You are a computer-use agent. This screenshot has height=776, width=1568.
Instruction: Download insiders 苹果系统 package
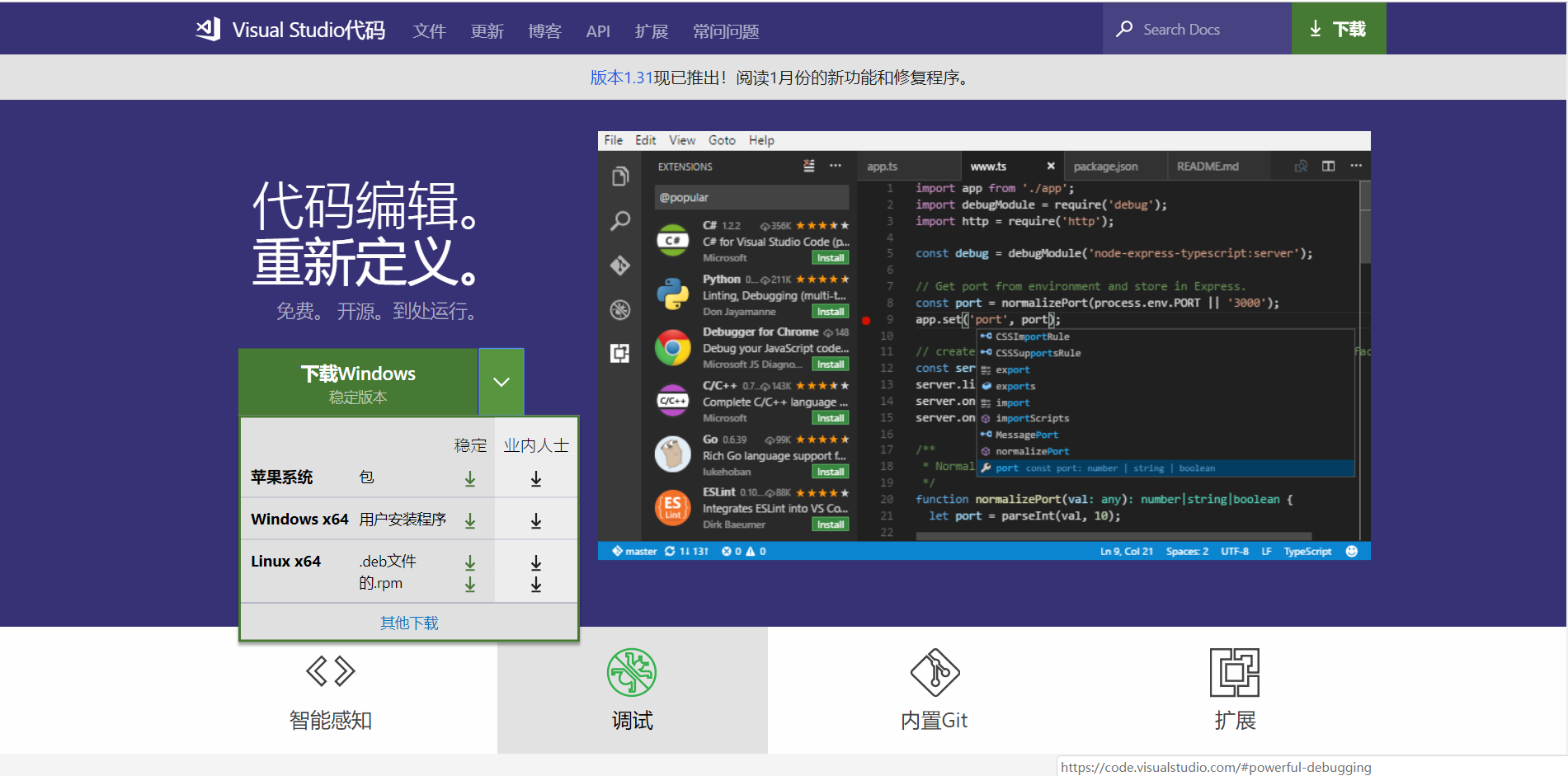coord(536,478)
